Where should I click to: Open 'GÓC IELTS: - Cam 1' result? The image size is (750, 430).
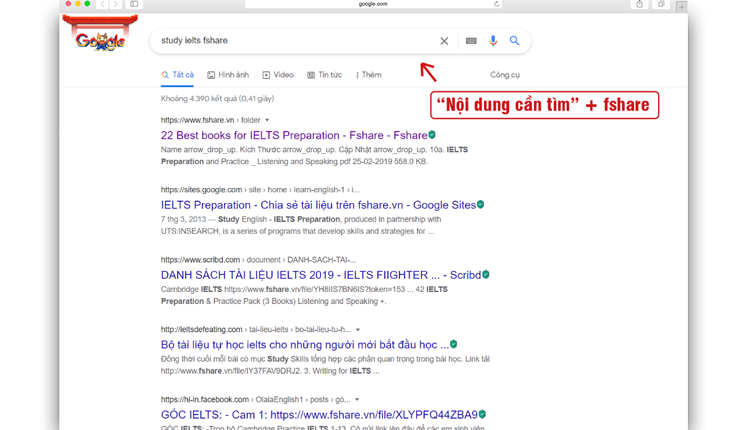point(319,414)
